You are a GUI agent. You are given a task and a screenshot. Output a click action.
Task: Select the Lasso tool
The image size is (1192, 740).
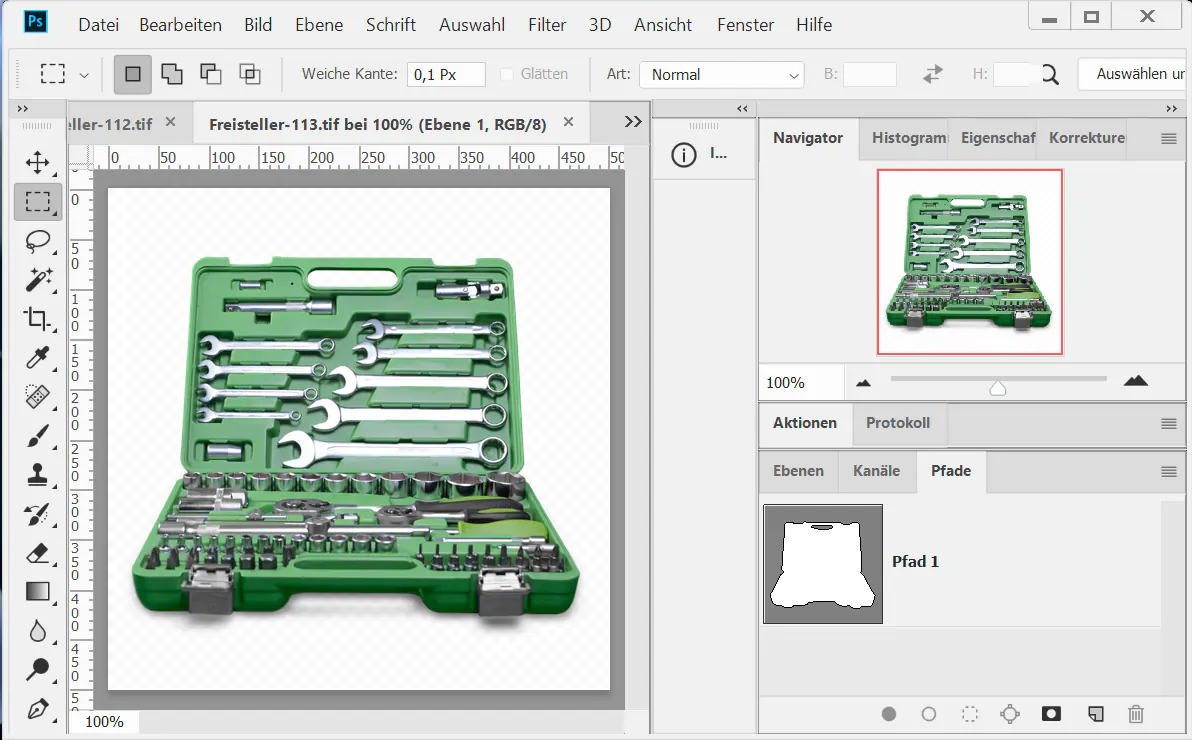click(x=38, y=241)
